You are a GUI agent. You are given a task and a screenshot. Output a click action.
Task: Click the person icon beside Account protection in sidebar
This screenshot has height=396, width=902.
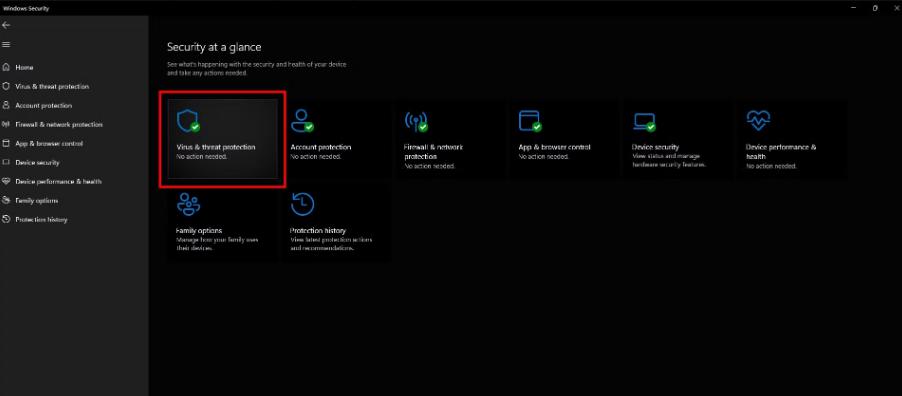coord(6,105)
